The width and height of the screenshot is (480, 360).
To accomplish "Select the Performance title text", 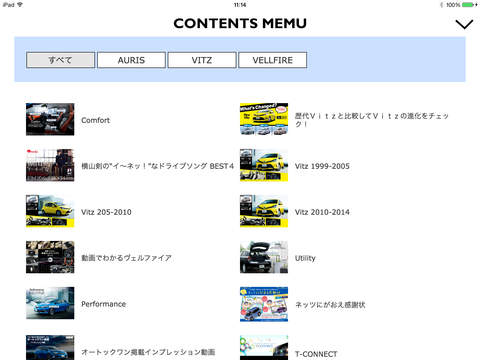I will pos(104,304).
